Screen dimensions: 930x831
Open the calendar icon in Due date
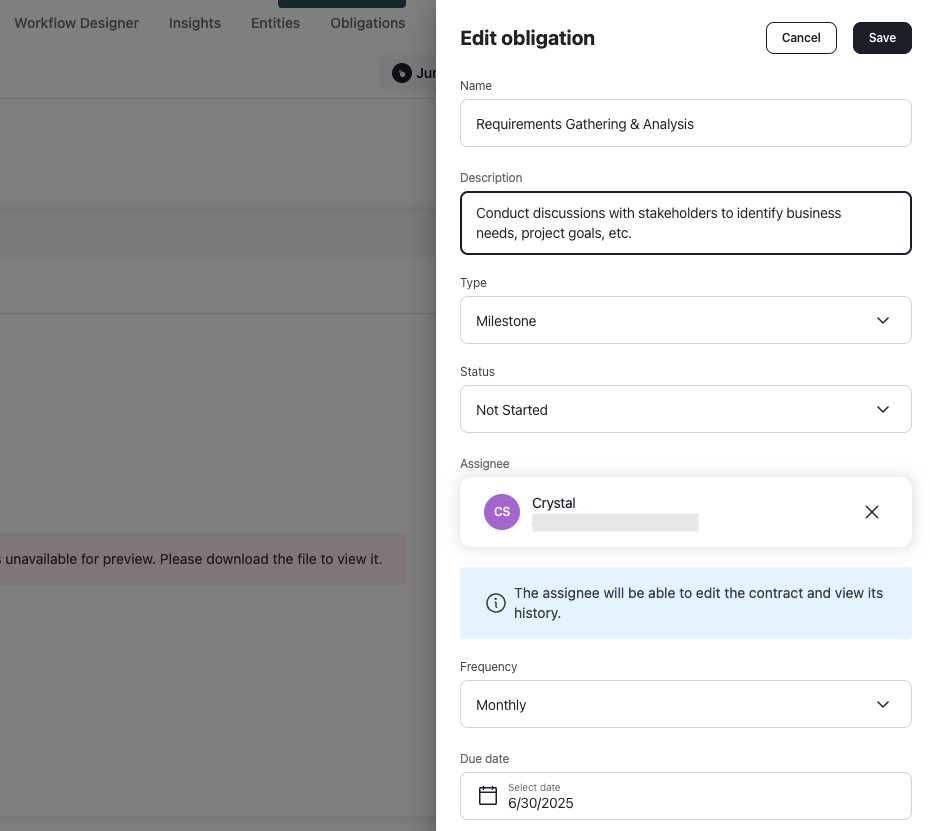point(488,795)
